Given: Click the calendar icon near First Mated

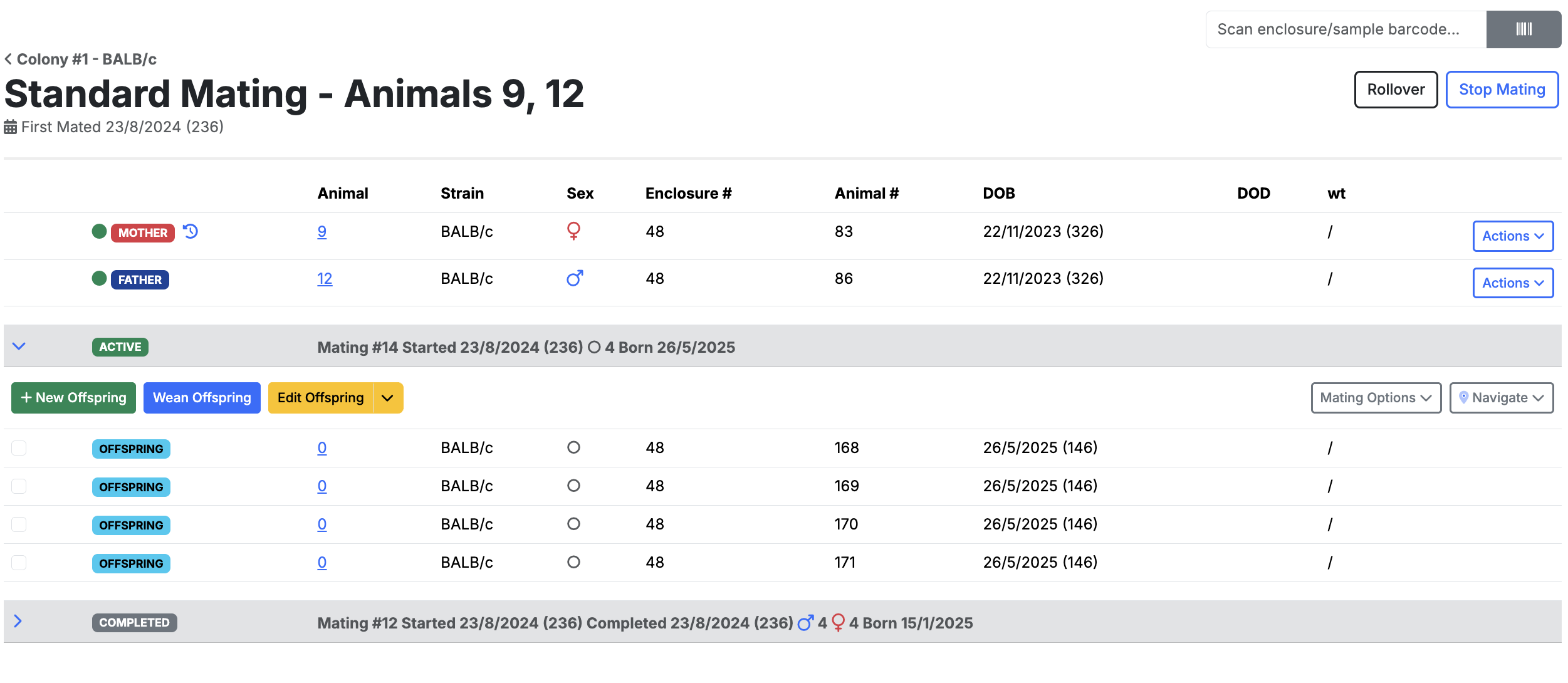Looking at the screenshot, I should pos(11,127).
